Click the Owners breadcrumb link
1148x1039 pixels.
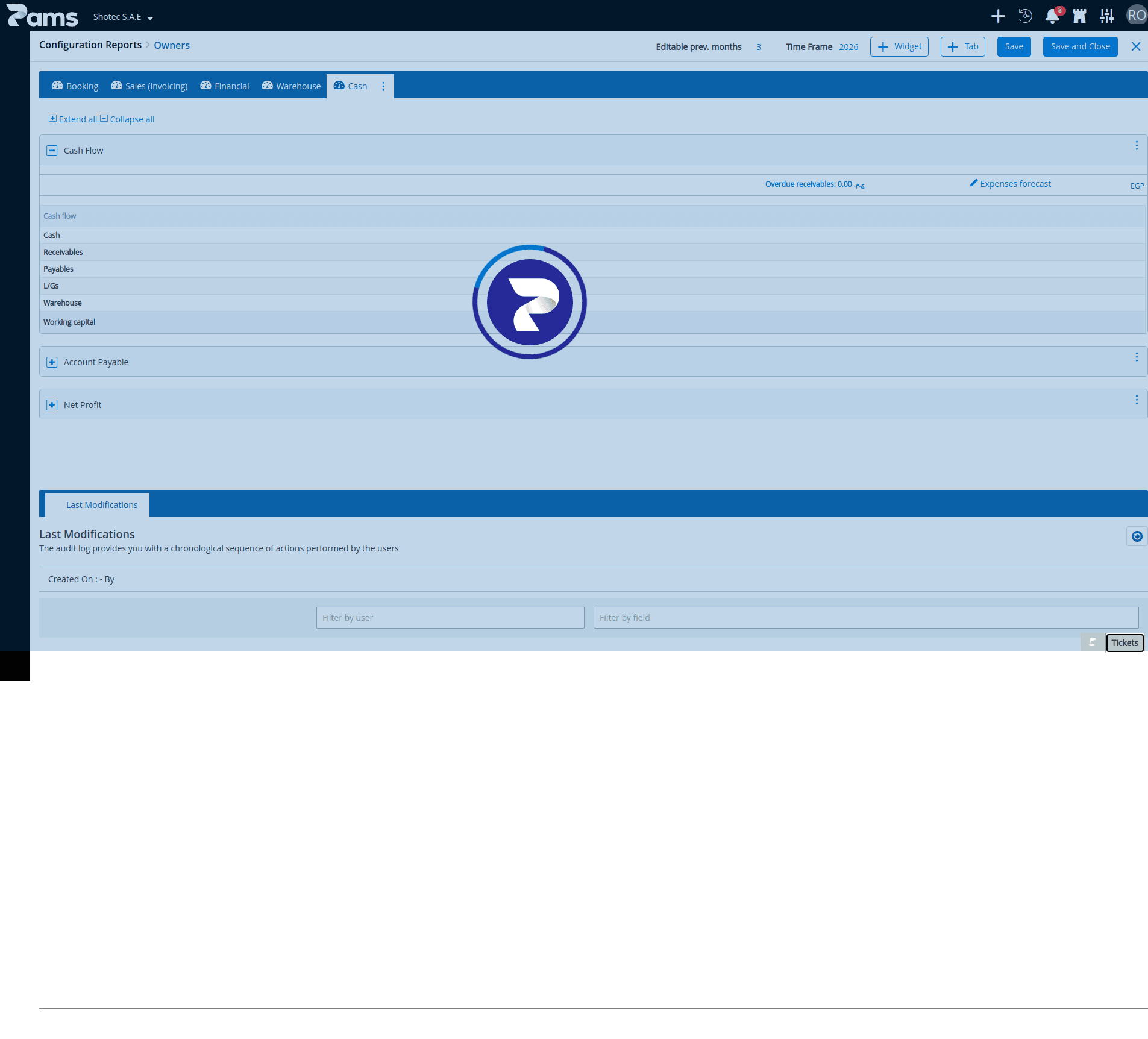172,45
